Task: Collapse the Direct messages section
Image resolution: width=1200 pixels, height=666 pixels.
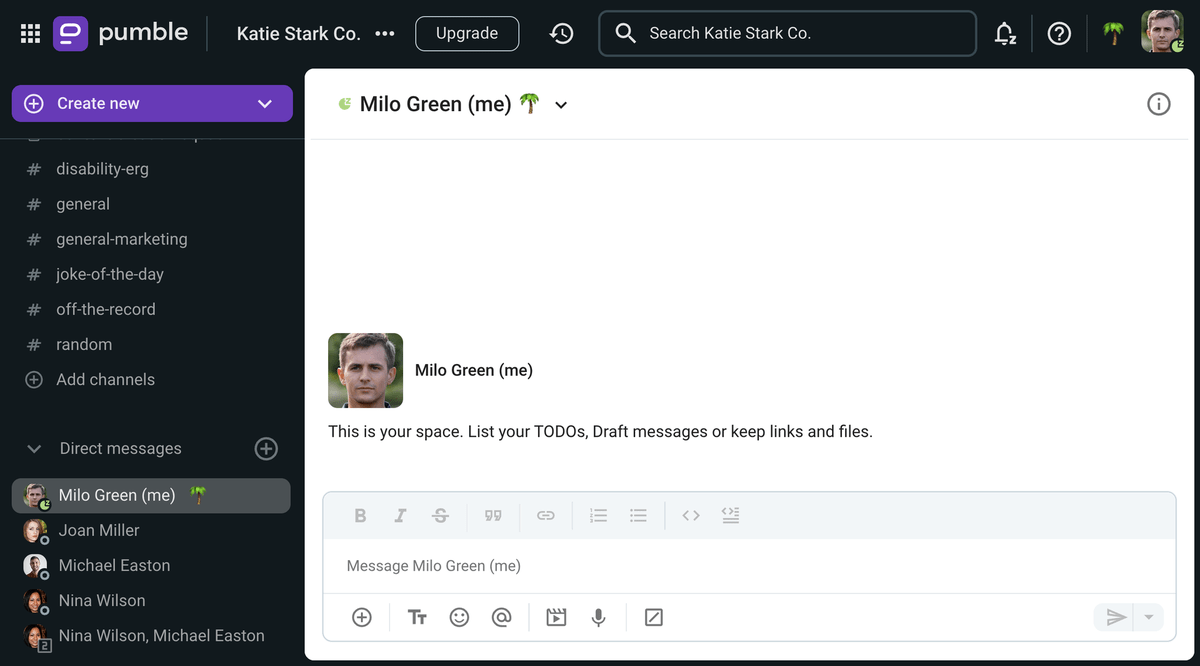Action: (x=34, y=449)
